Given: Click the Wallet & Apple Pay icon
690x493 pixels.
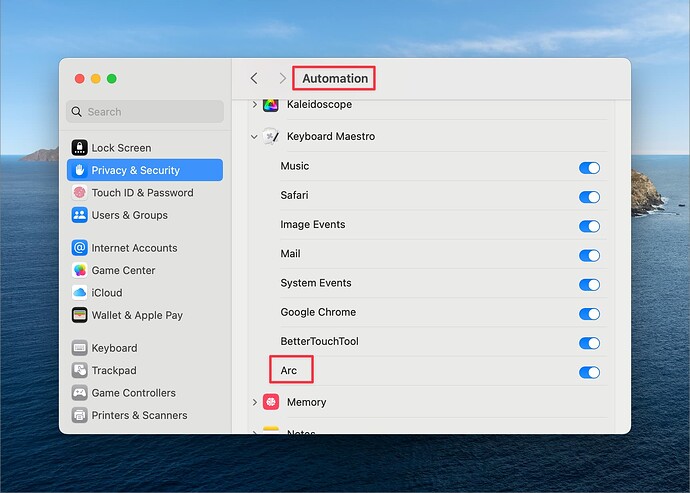Looking at the screenshot, I should (x=80, y=315).
